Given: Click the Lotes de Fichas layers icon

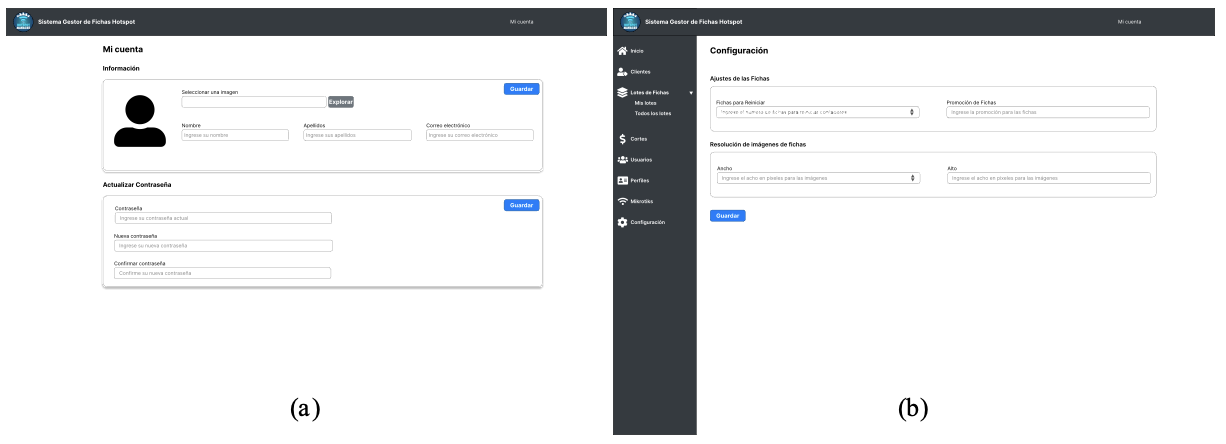Looking at the screenshot, I should [x=622, y=92].
